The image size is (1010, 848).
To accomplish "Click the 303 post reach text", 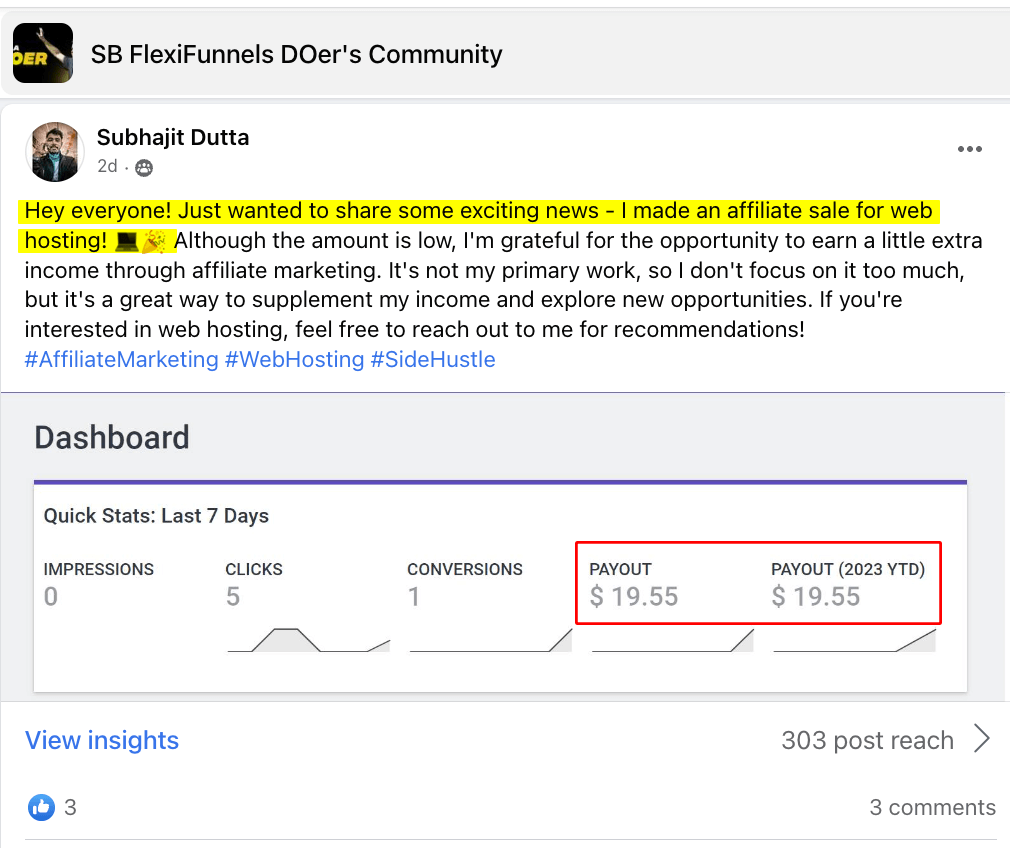I will 867,740.
